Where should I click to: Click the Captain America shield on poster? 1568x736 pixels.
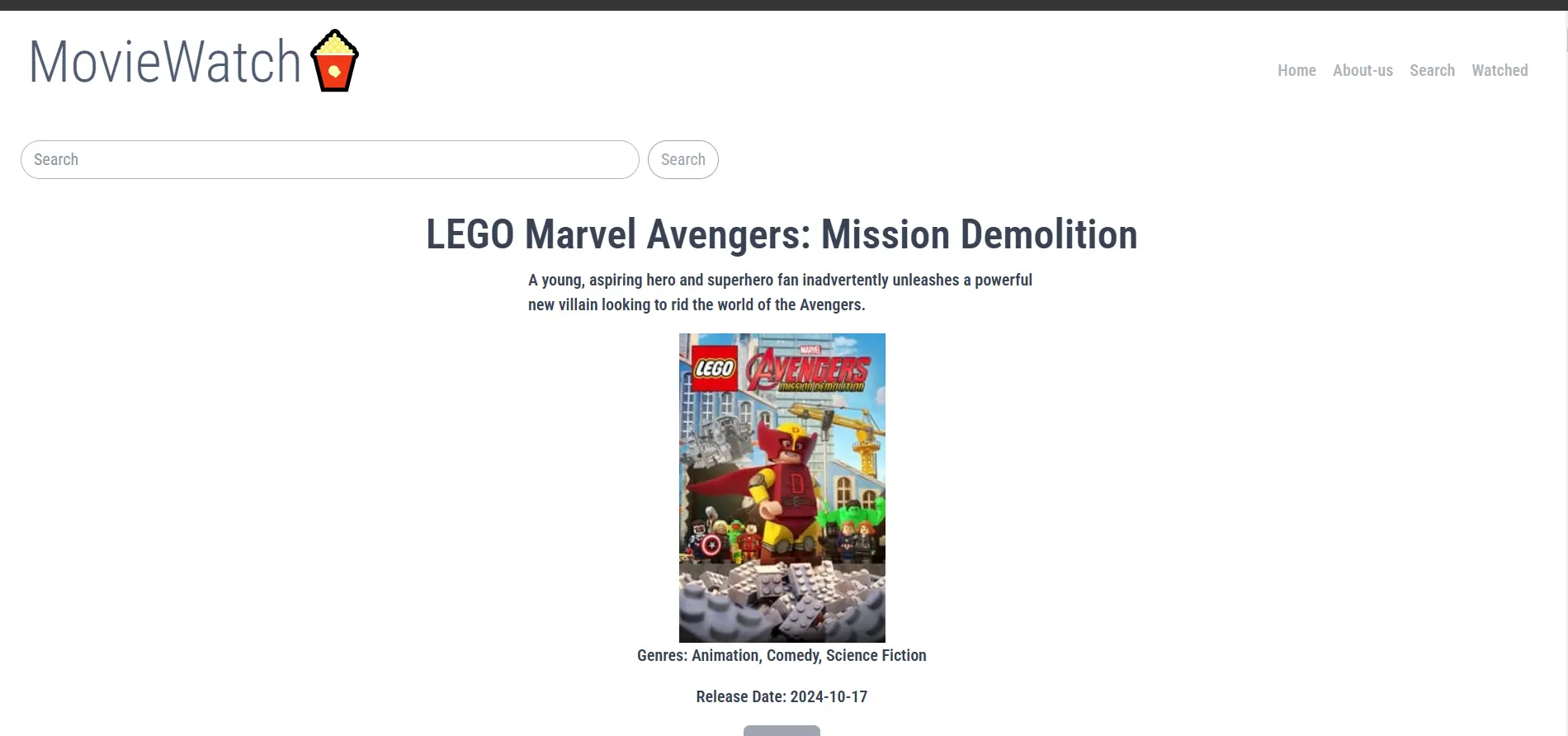coord(711,545)
